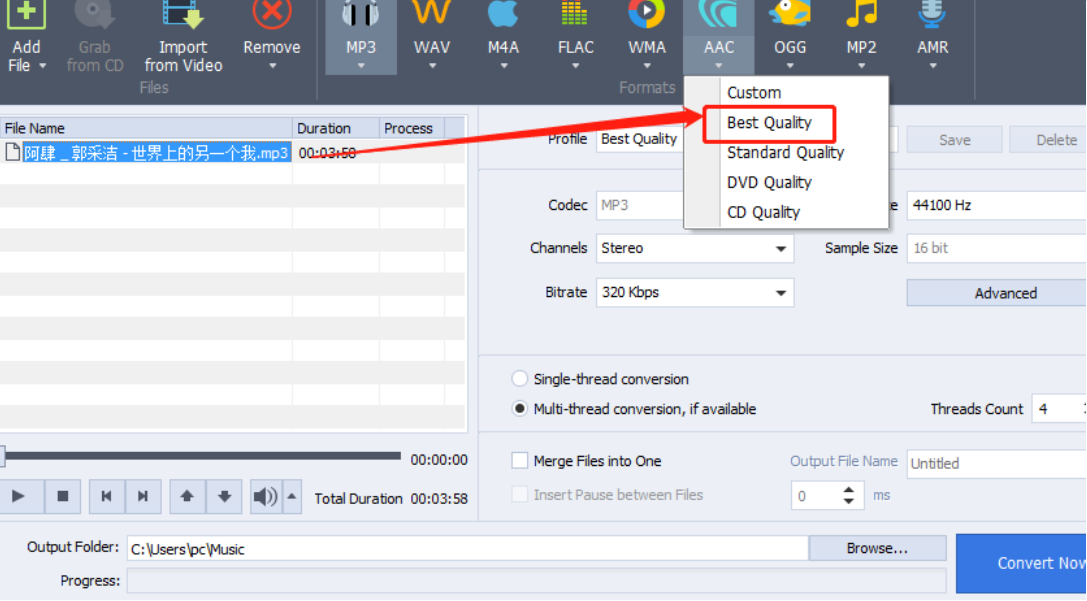The width and height of the screenshot is (1087, 601).
Task: Click the Duration column header
Action: coord(336,128)
